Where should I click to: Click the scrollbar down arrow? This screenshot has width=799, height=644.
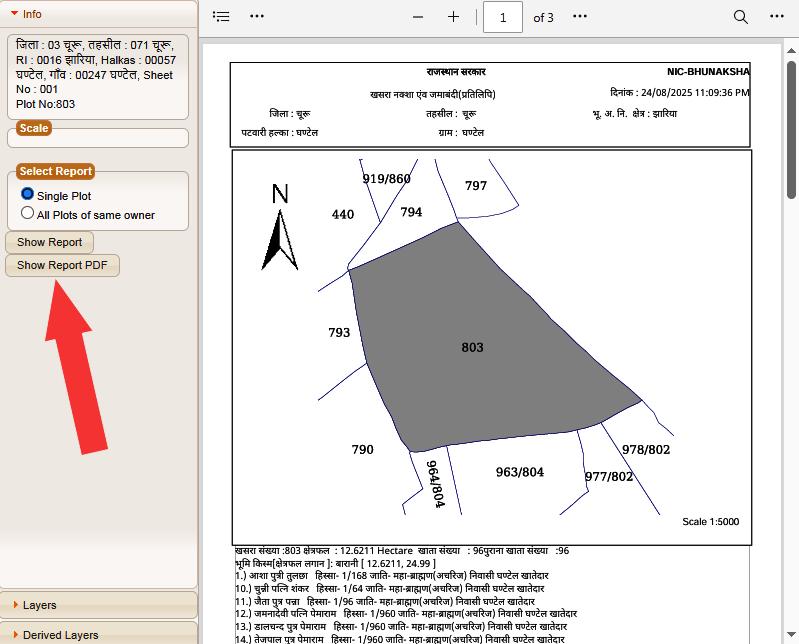click(791, 634)
